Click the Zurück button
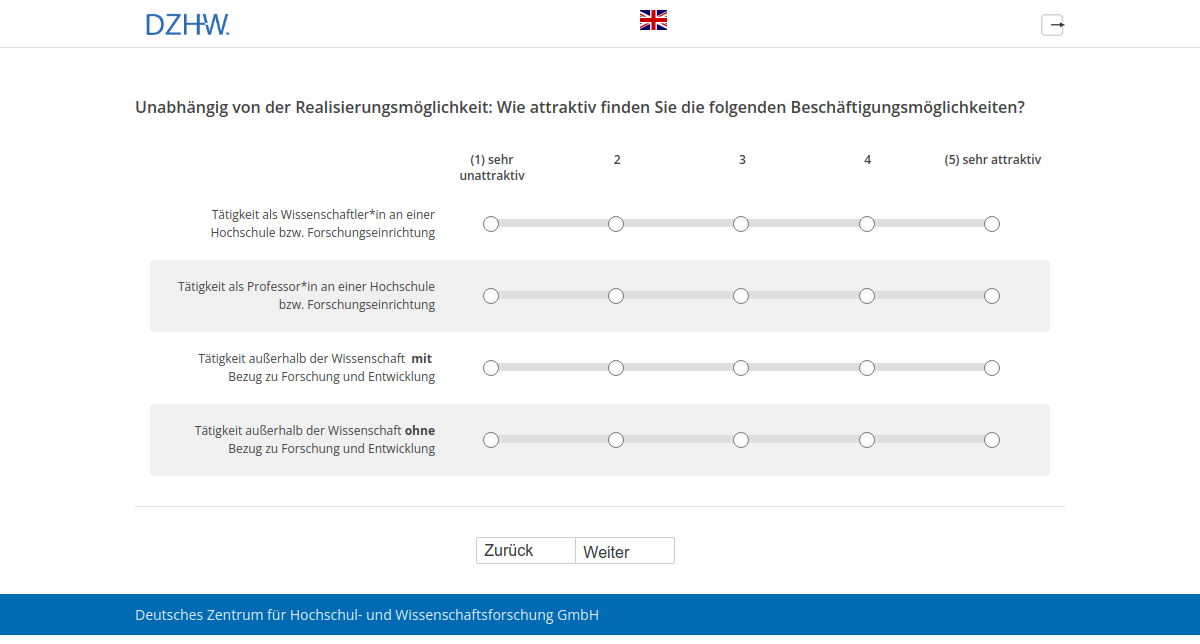 525,549
